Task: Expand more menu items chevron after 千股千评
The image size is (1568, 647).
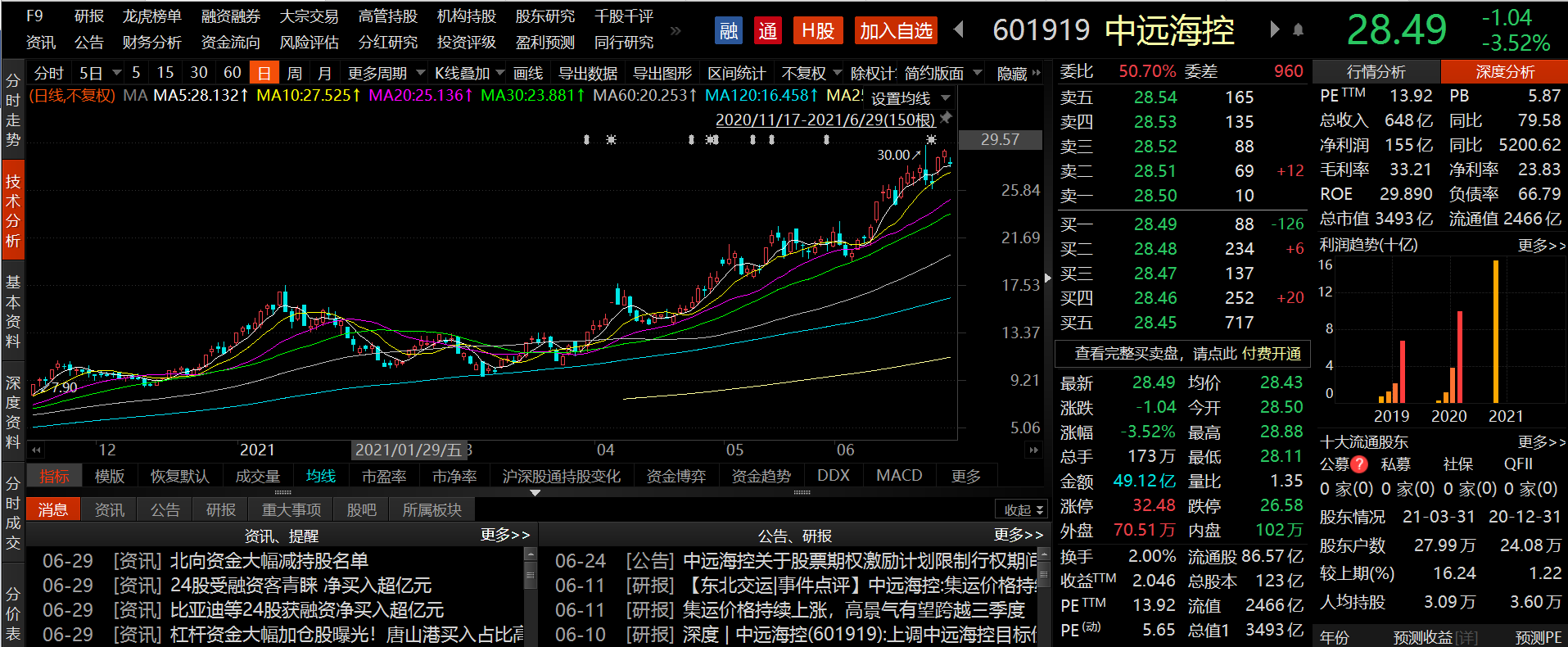Action: point(676,30)
